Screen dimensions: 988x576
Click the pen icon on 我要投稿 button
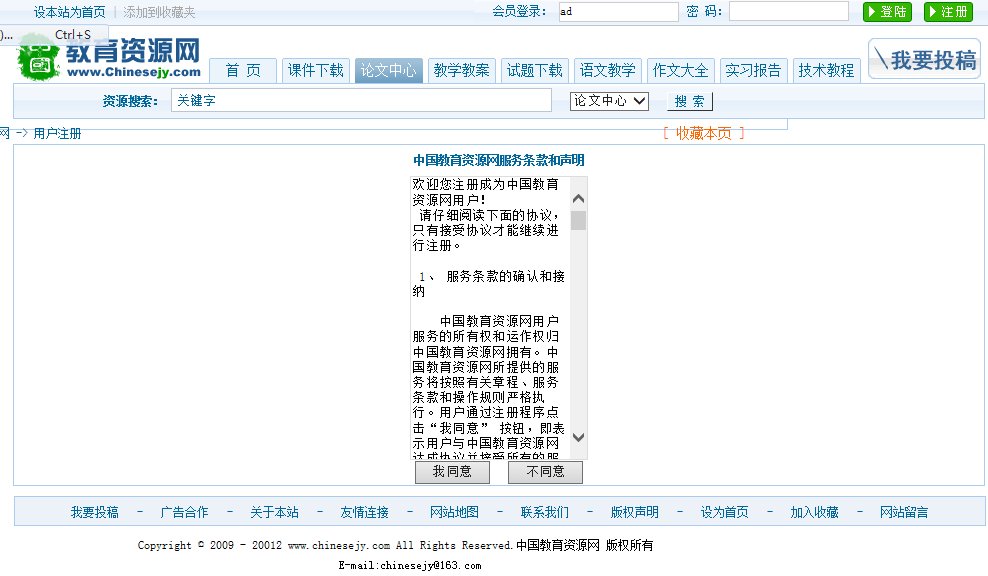(x=880, y=58)
